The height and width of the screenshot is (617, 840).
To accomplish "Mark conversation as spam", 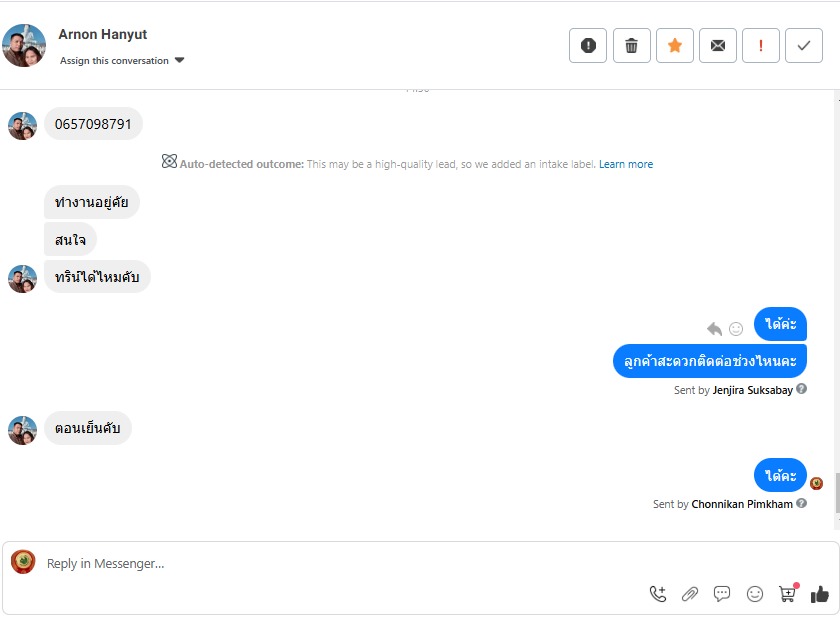I will pos(588,45).
